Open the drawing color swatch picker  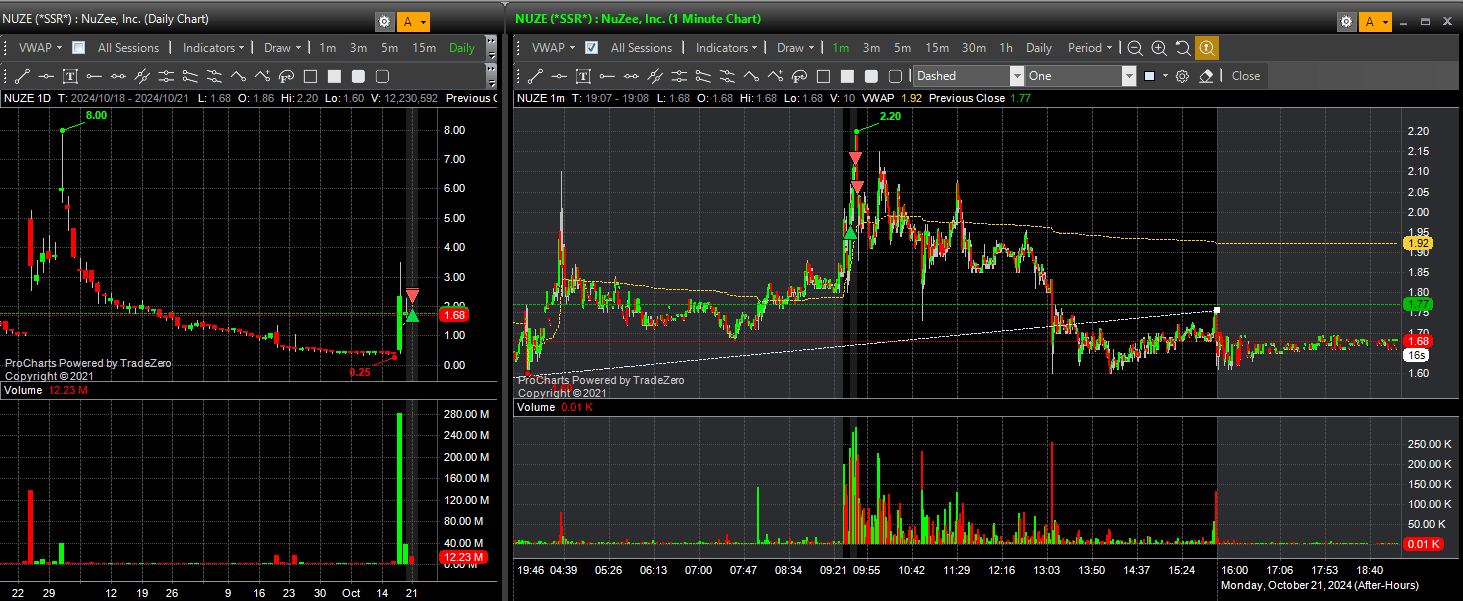1154,76
